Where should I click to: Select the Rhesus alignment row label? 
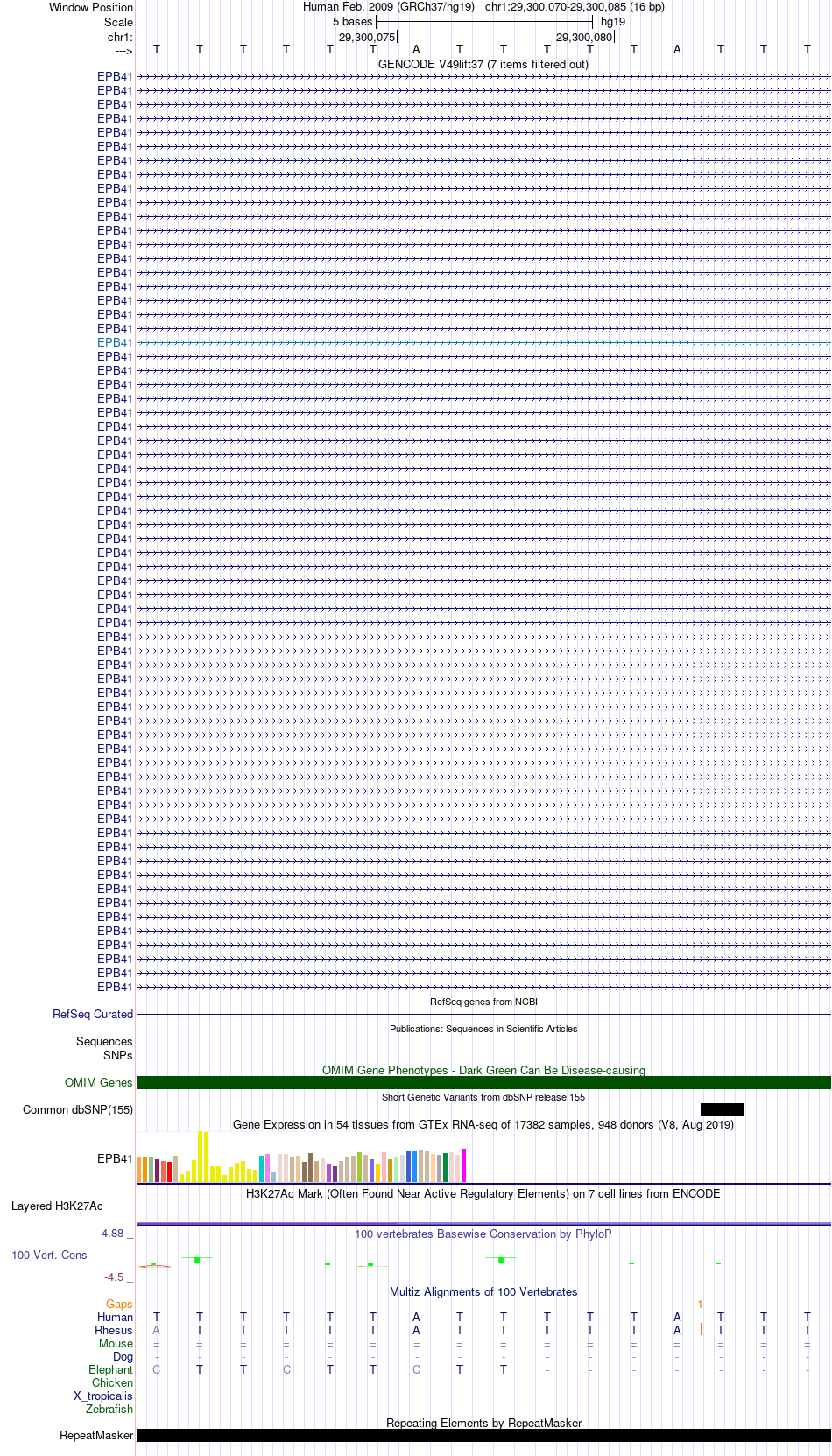[114, 1330]
